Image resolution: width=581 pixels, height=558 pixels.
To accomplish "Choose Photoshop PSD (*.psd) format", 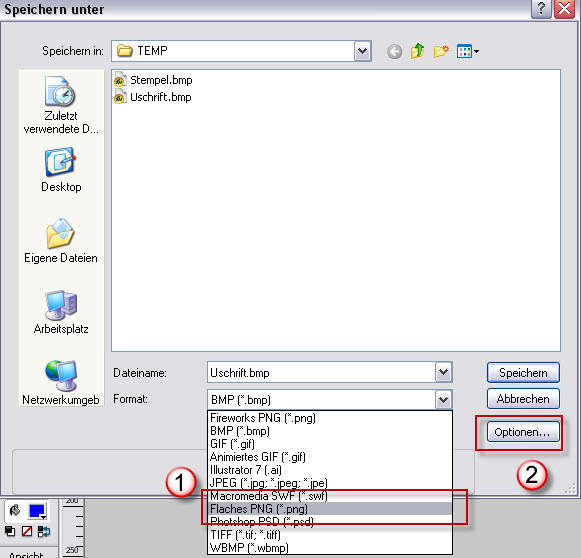I will click(330, 522).
